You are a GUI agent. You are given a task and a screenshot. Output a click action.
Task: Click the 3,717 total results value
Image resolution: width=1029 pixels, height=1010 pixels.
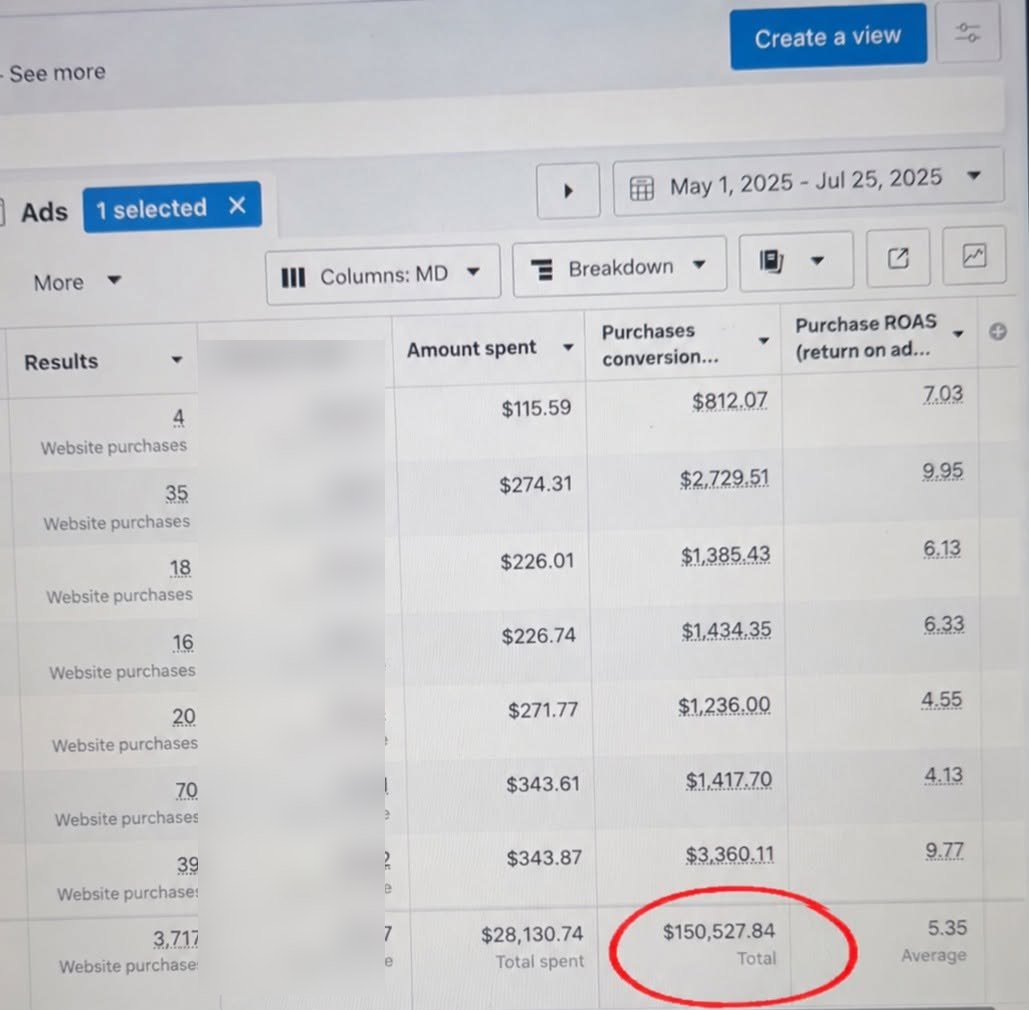[175, 939]
